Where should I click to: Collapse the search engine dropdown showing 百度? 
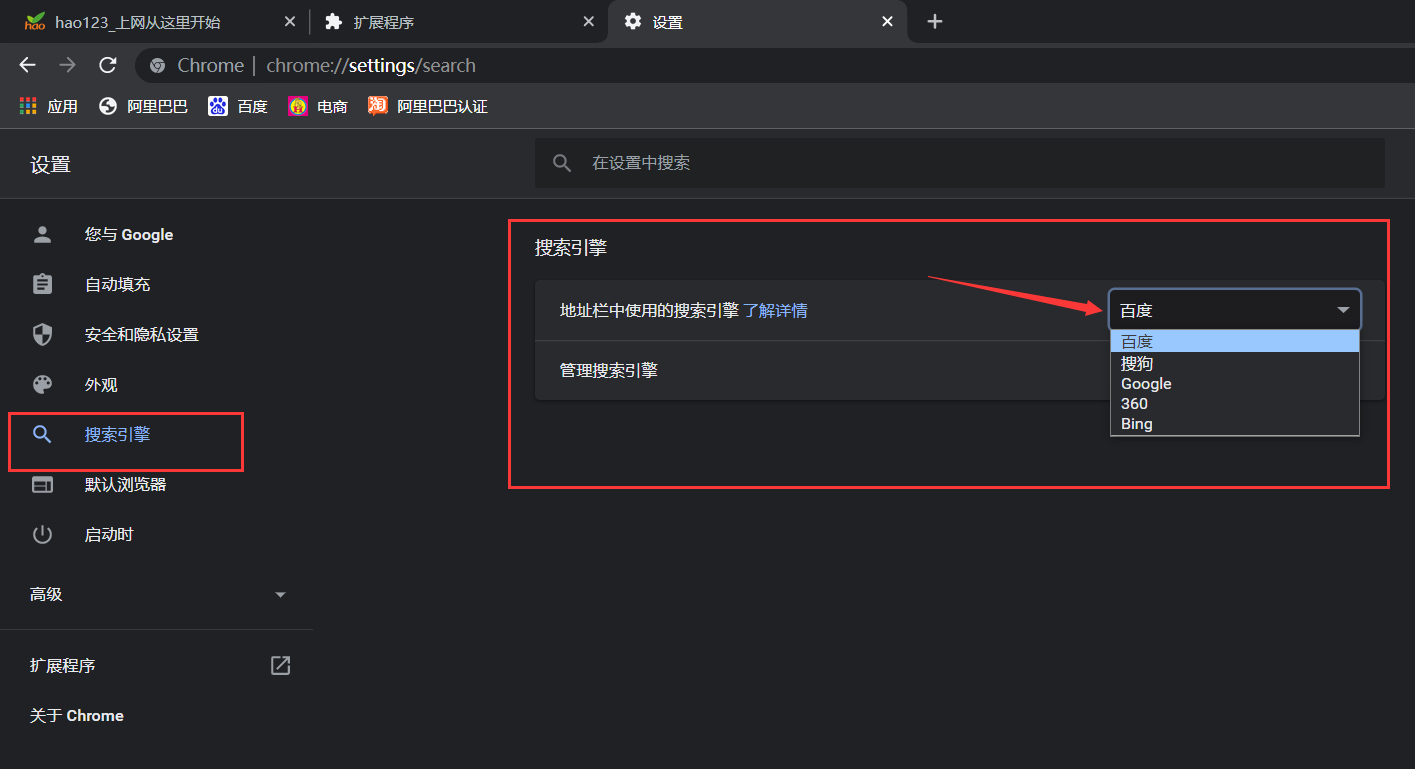(x=1235, y=310)
